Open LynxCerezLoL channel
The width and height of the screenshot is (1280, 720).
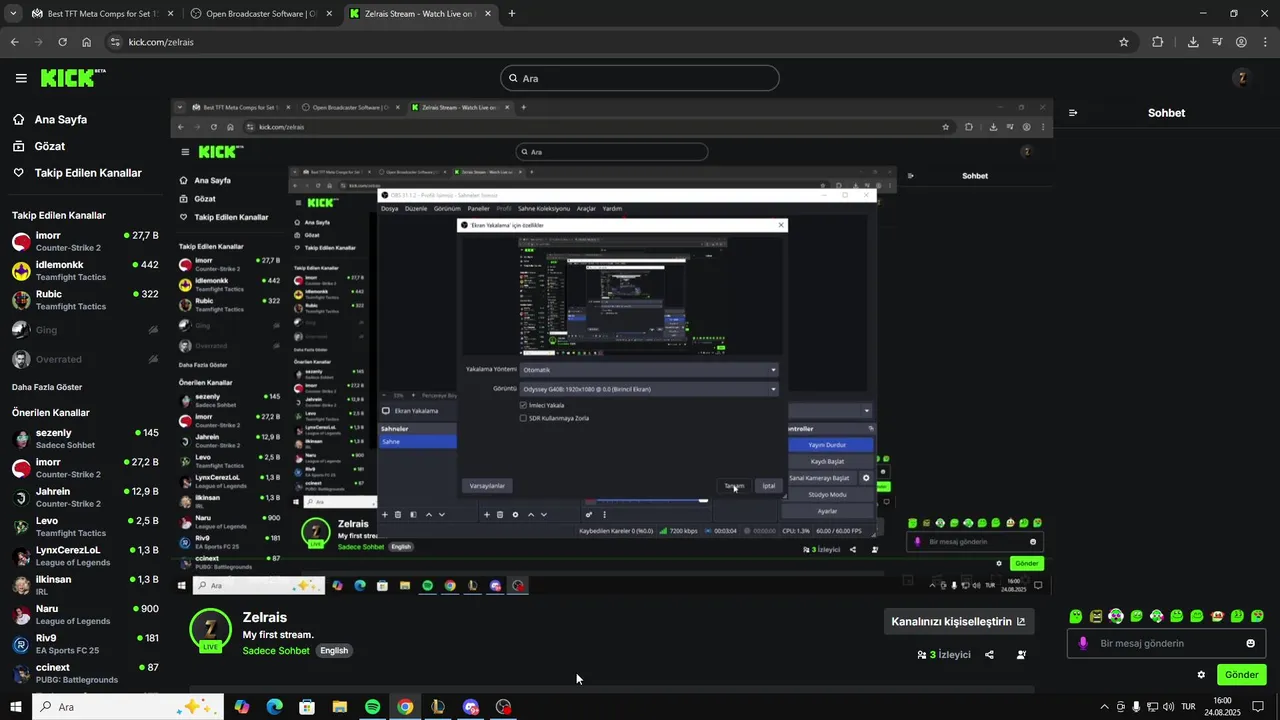click(x=85, y=556)
